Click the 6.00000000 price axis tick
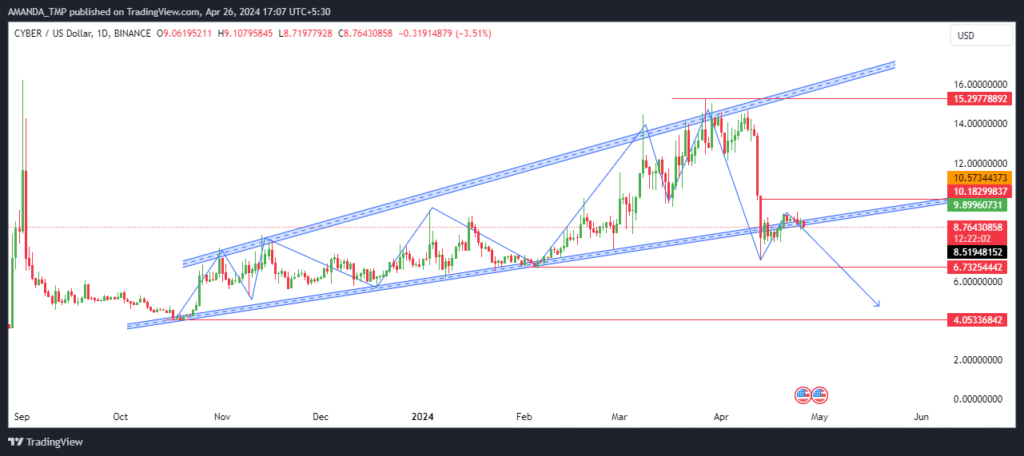Image resolution: width=1024 pixels, height=456 pixels. (976, 282)
